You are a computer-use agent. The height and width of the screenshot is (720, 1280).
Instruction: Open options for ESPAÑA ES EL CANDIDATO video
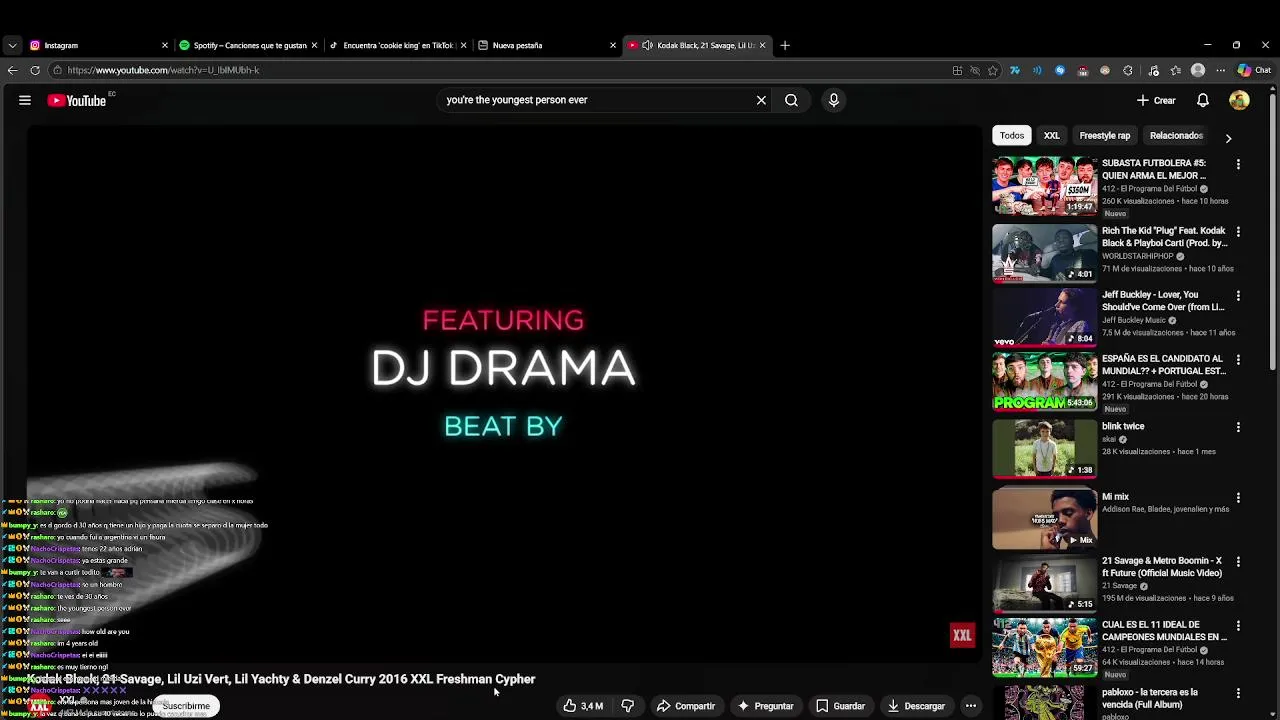click(x=1238, y=360)
